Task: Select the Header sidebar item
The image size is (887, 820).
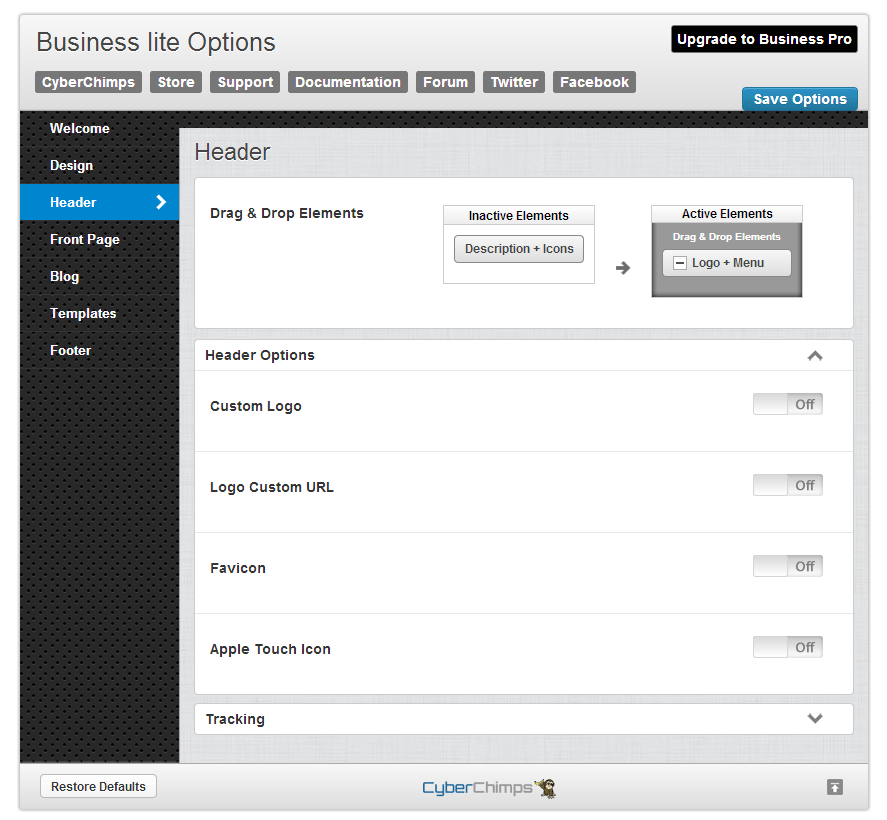Action: click(x=100, y=202)
